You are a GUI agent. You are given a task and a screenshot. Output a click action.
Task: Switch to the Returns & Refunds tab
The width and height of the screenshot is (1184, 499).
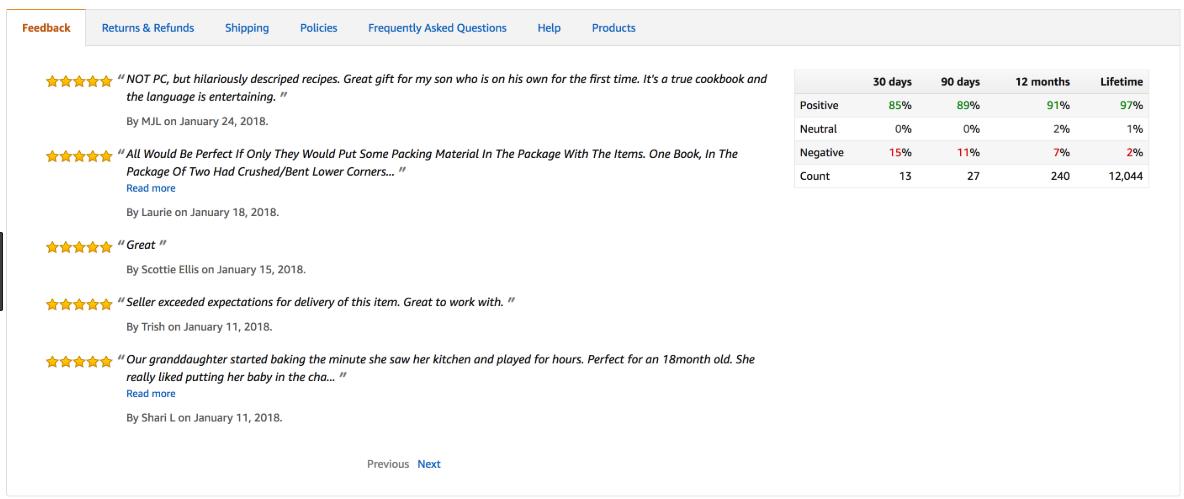tap(148, 28)
